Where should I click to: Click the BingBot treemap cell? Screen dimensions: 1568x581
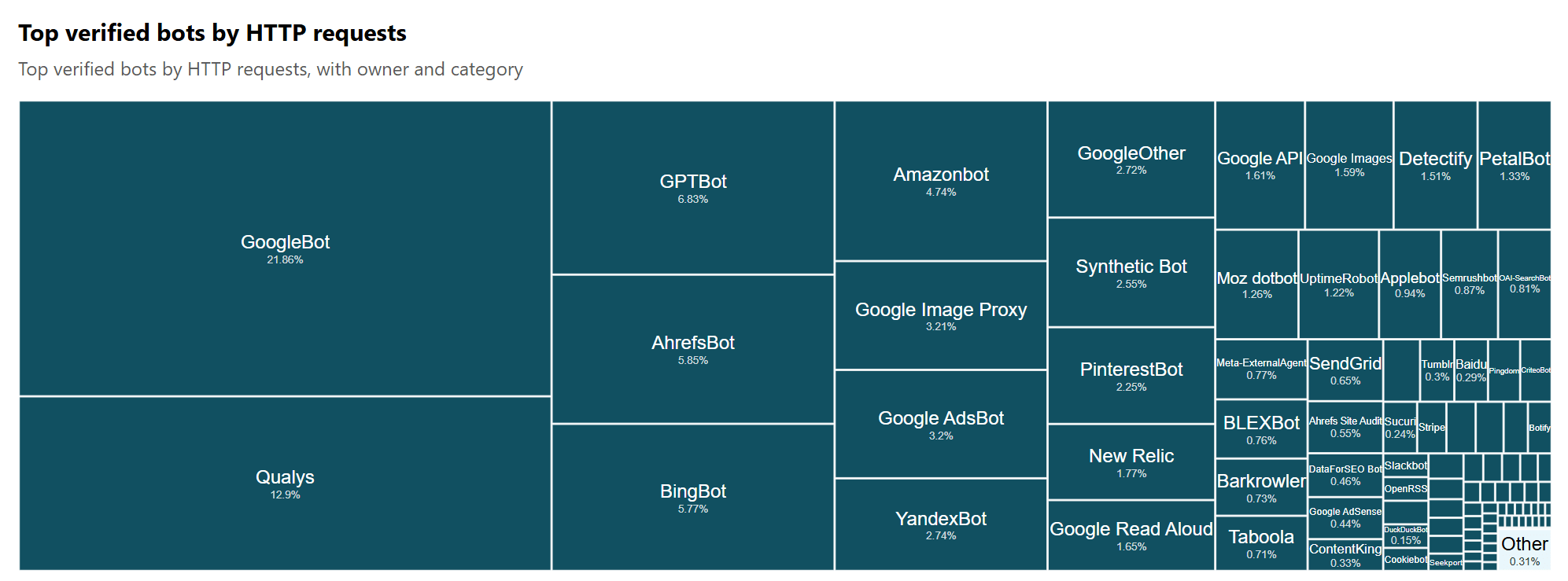coord(692,498)
